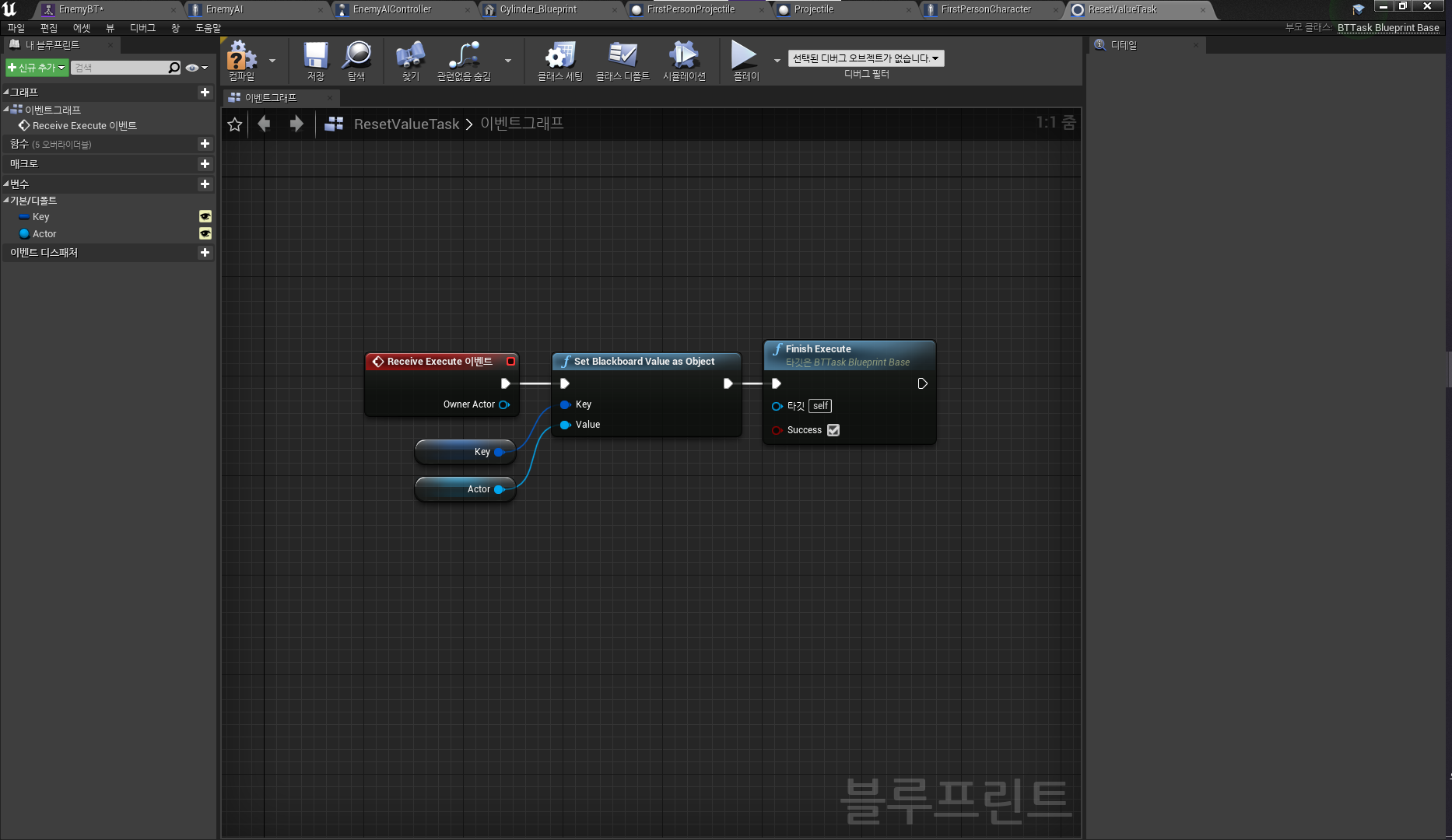
Task: Navigate back in graph history
Action: click(x=264, y=124)
